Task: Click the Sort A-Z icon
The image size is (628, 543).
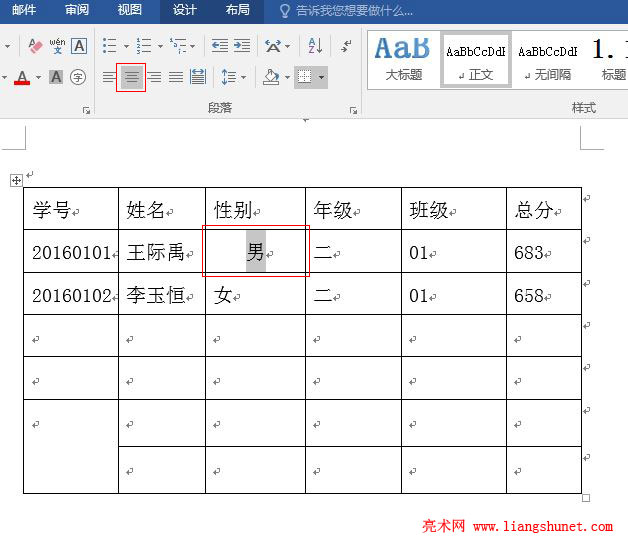Action: 314,46
